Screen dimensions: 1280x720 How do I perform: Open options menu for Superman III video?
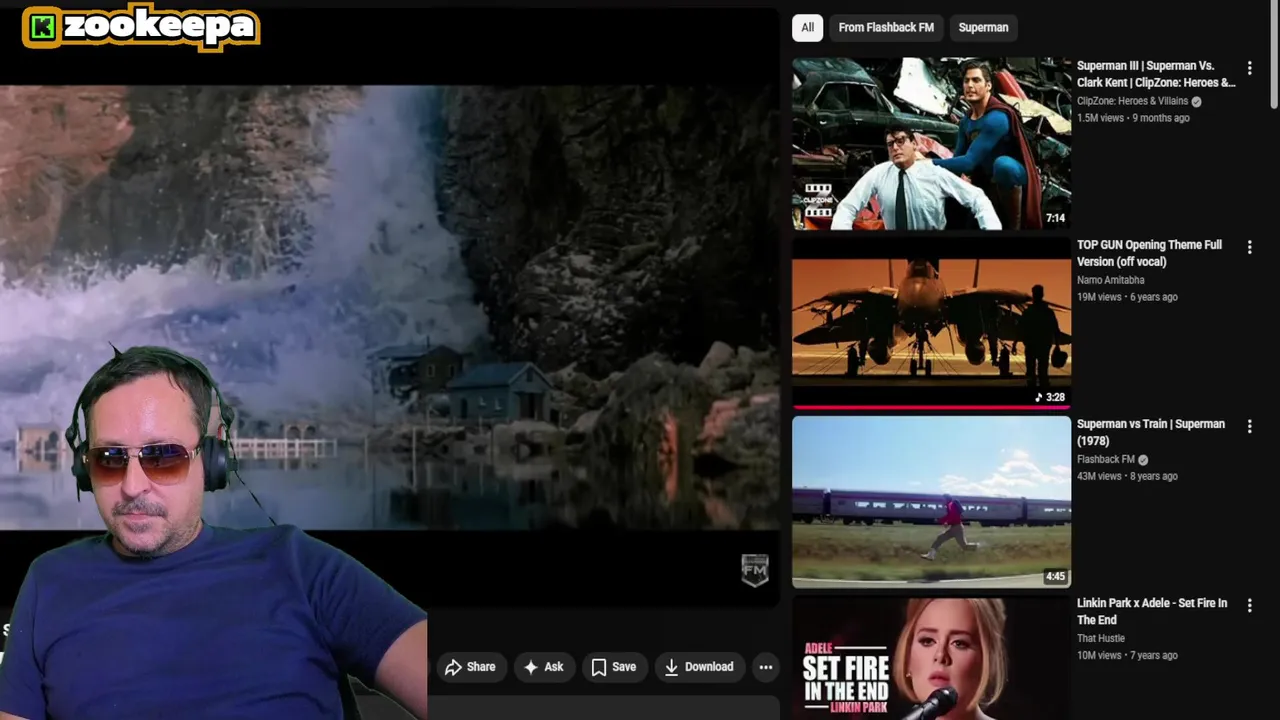[x=1249, y=68]
